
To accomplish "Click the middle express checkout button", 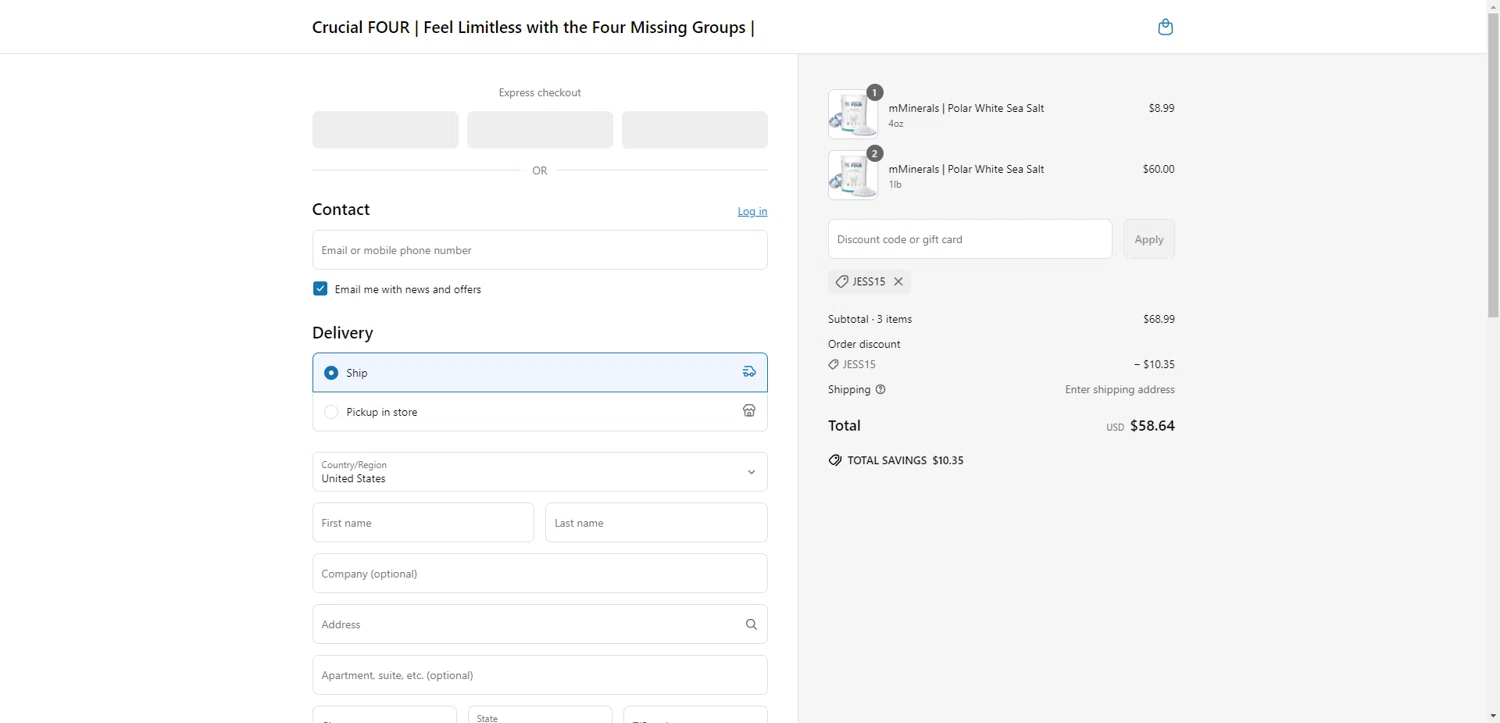I will (540, 130).
